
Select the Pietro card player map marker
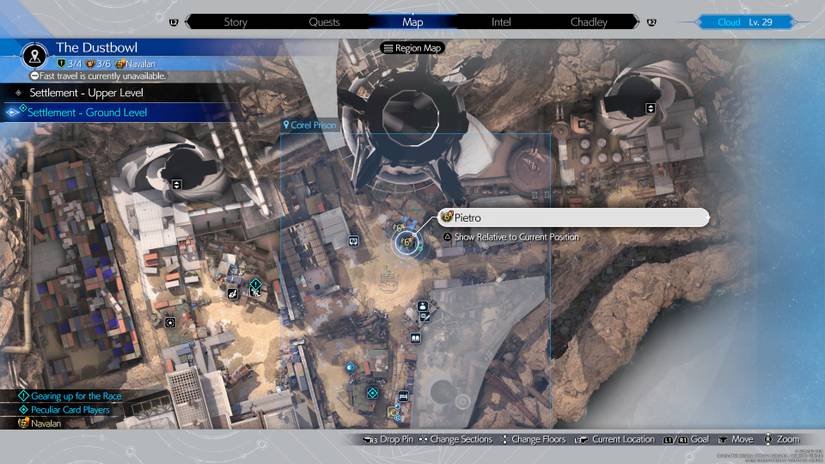[x=407, y=243]
